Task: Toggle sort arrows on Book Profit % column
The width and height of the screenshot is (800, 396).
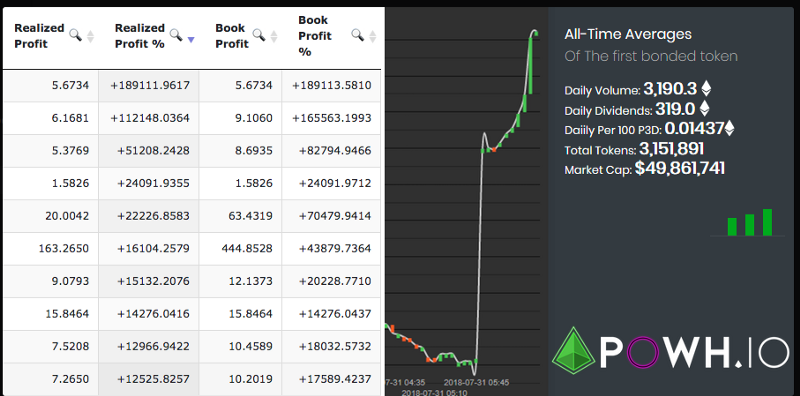Action: [x=372, y=37]
